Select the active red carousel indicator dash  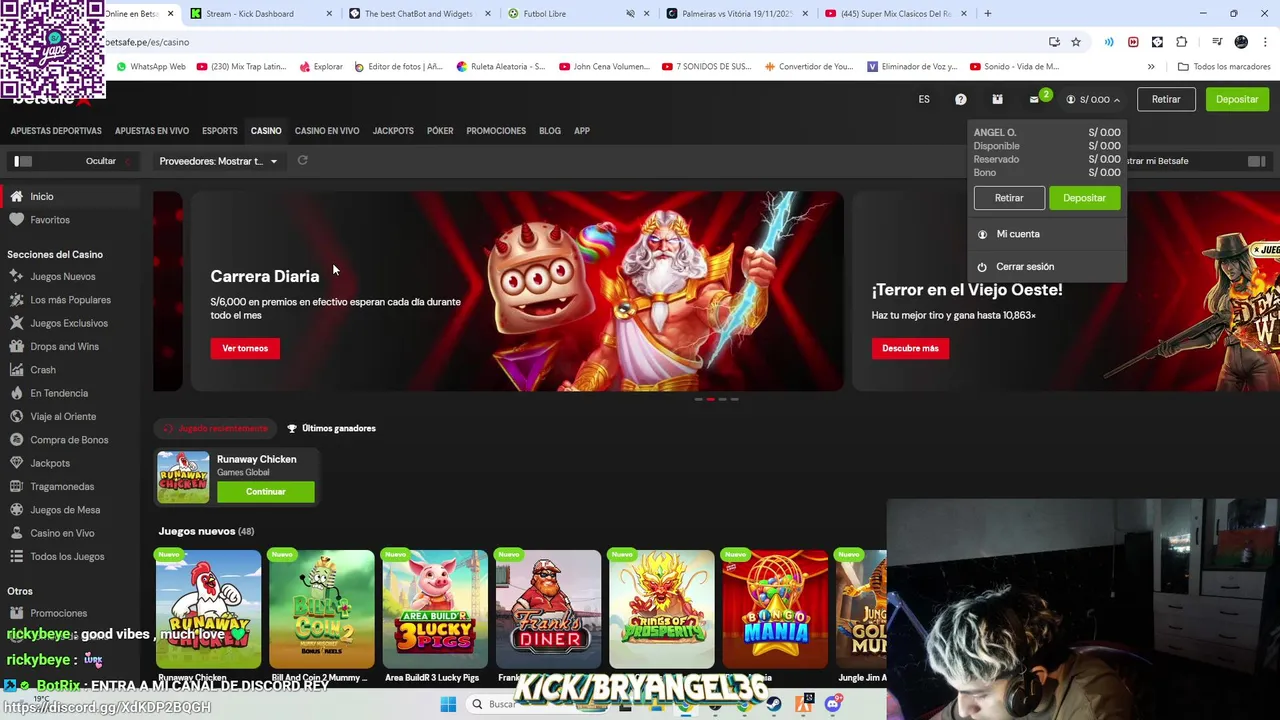pyautogui.click(x=710, y=399)
